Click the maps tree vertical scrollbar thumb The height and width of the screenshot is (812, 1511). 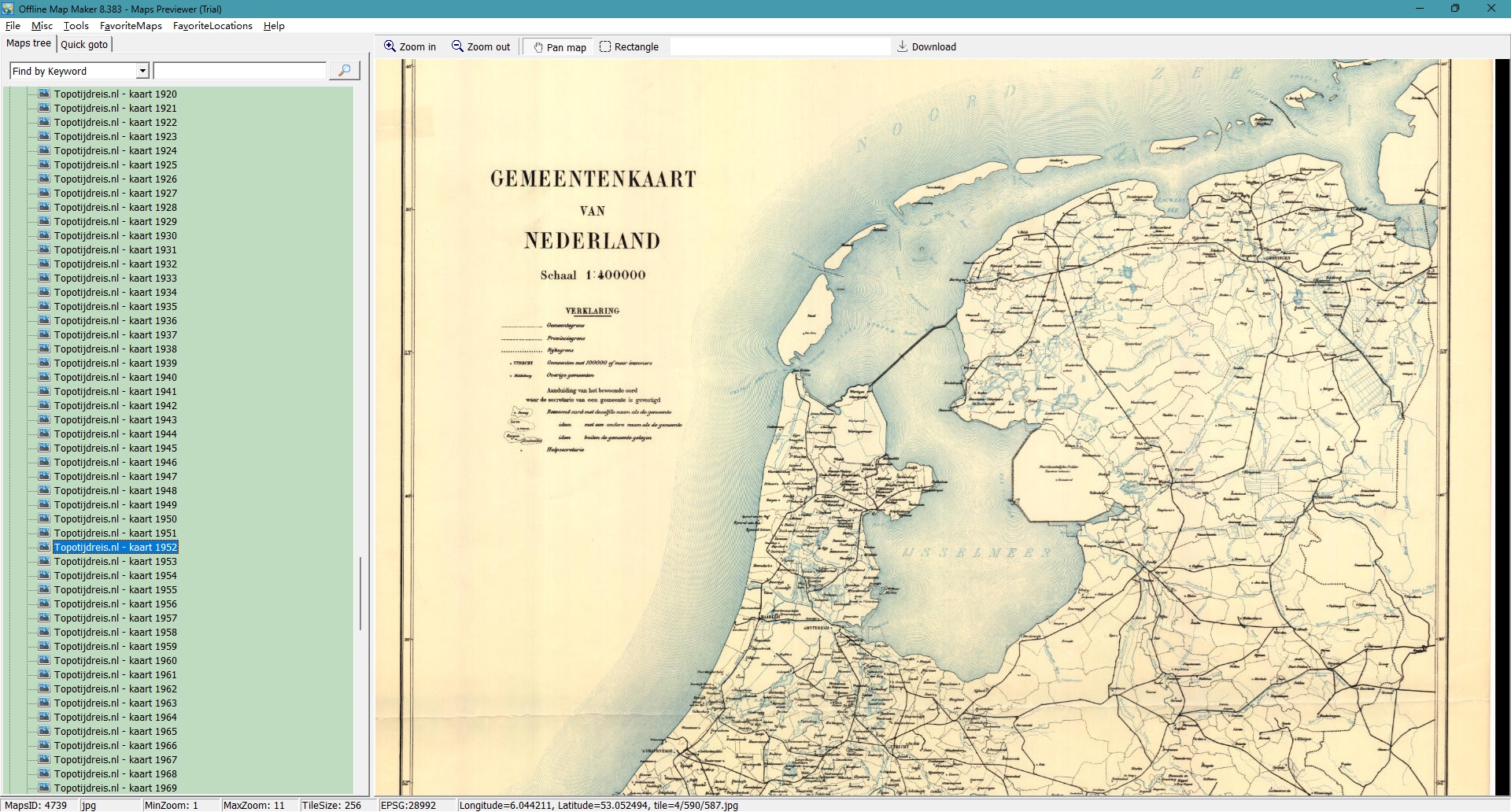point(360,594)
